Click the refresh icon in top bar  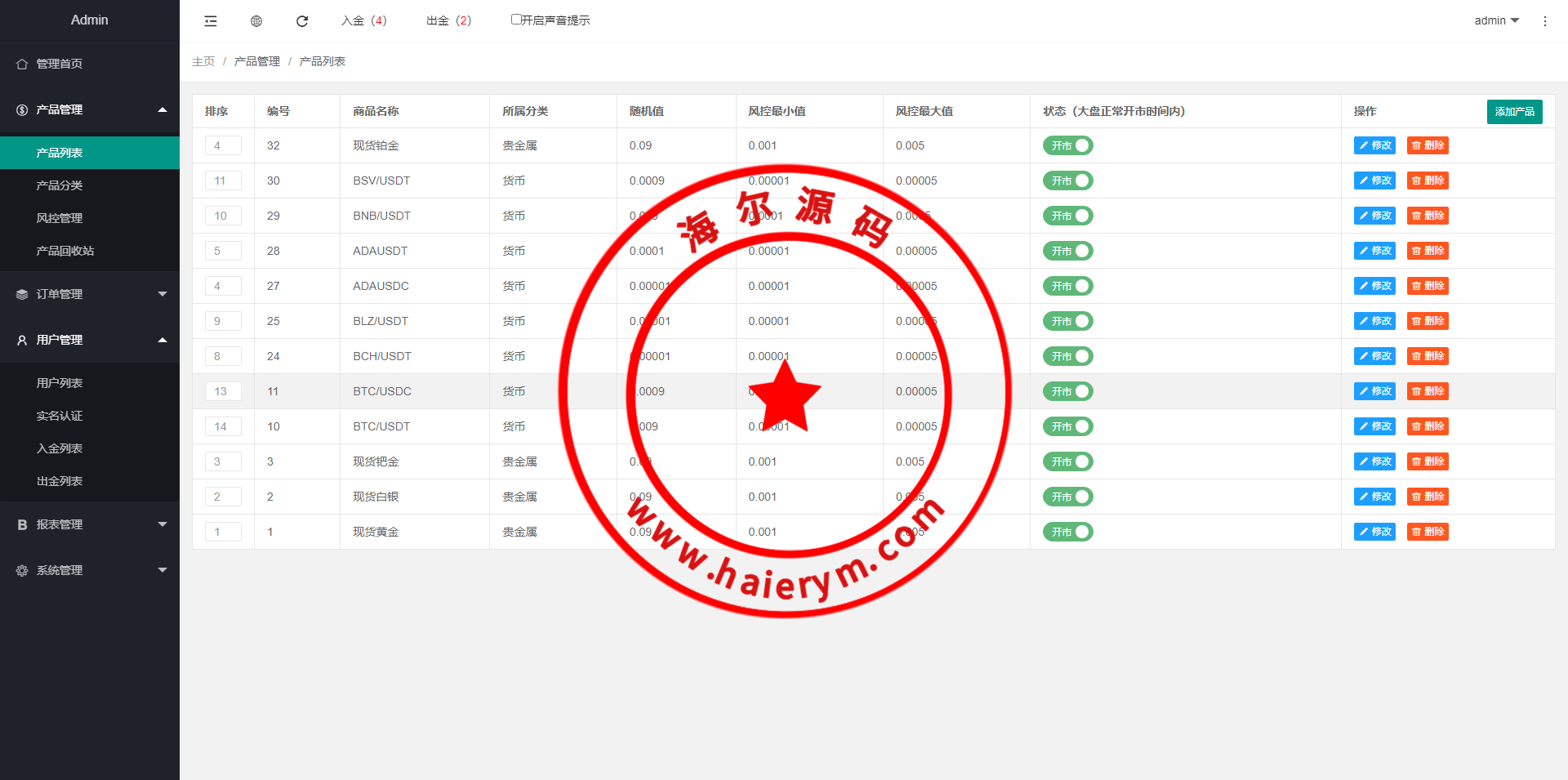(x=302, y=21)
